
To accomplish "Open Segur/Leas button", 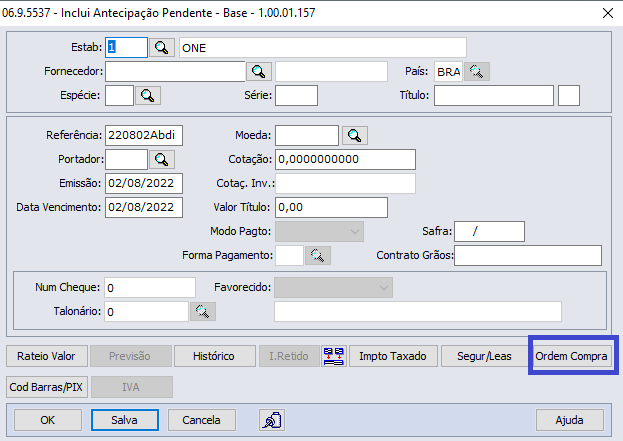I will (x=484, y=356).
